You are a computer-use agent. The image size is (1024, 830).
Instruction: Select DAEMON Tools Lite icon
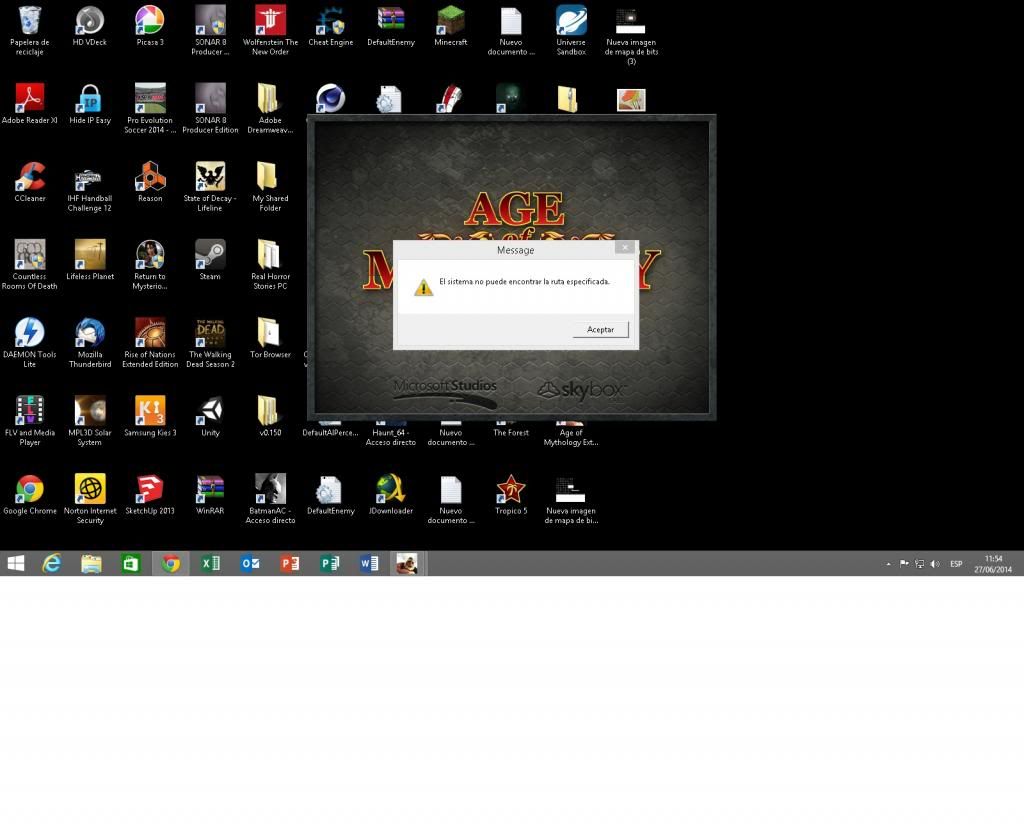coord(29,343)
